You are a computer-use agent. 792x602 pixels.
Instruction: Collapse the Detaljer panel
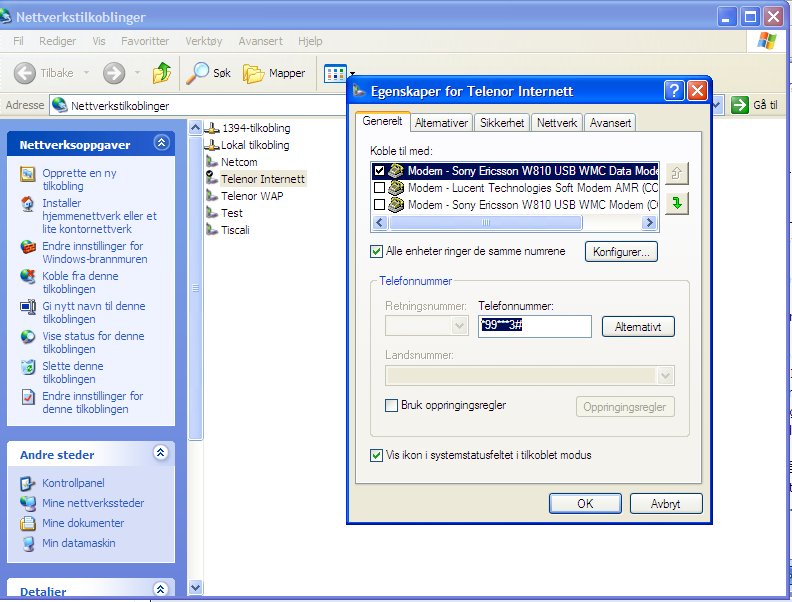(161, 589)
